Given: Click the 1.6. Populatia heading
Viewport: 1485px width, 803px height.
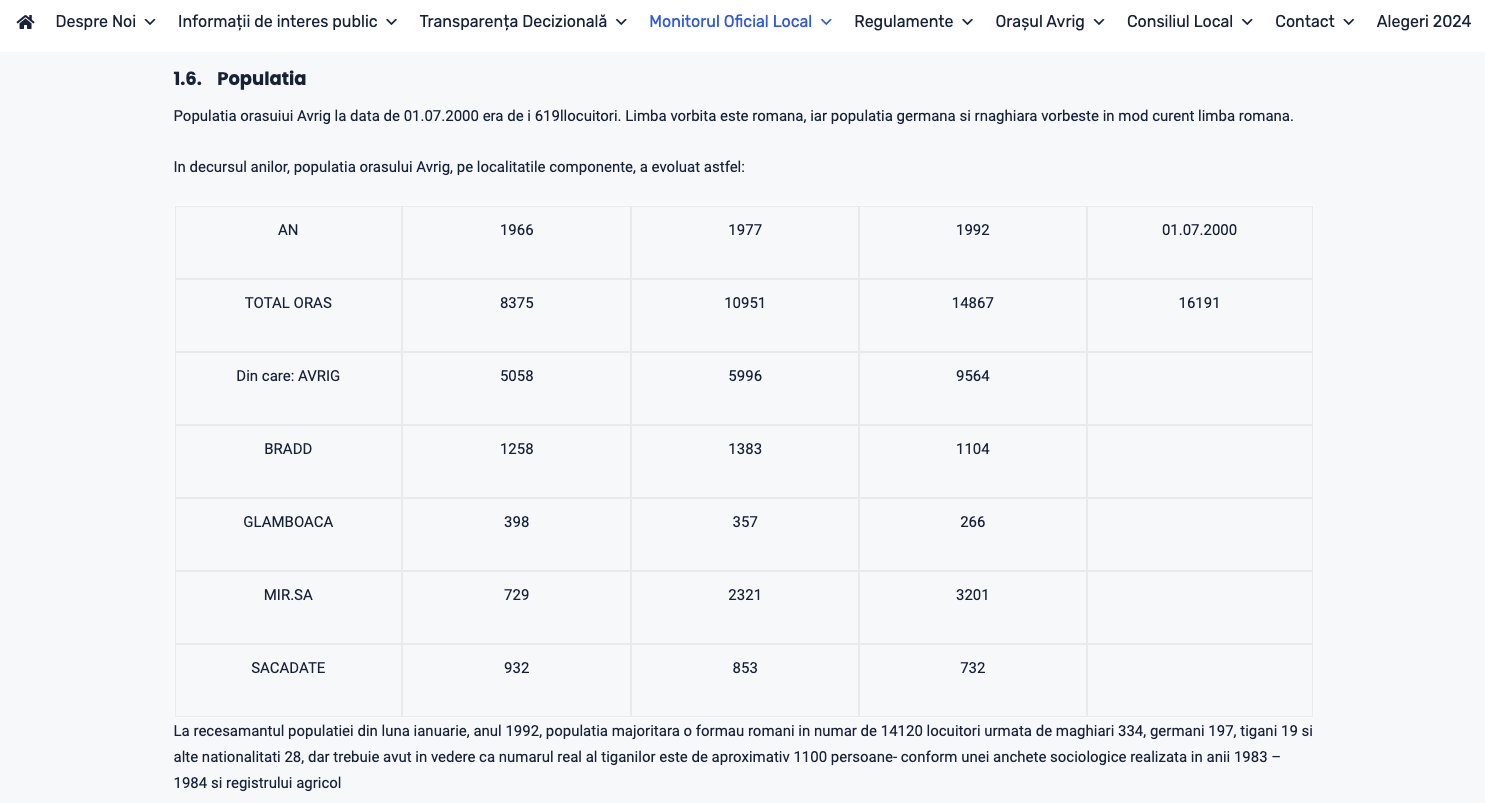Looking at the screenshot, I should coord(240,78).
